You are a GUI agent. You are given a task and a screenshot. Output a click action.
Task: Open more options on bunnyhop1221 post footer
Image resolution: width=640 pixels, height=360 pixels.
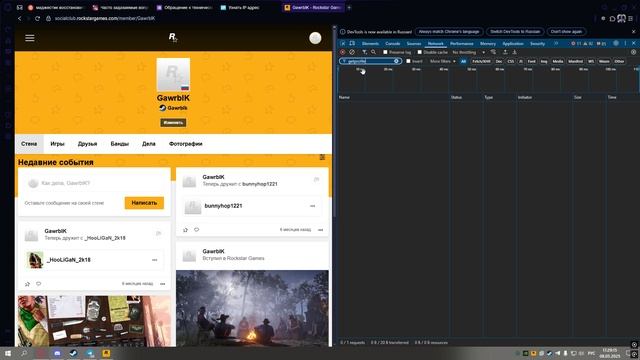click(x=320, y=230)
